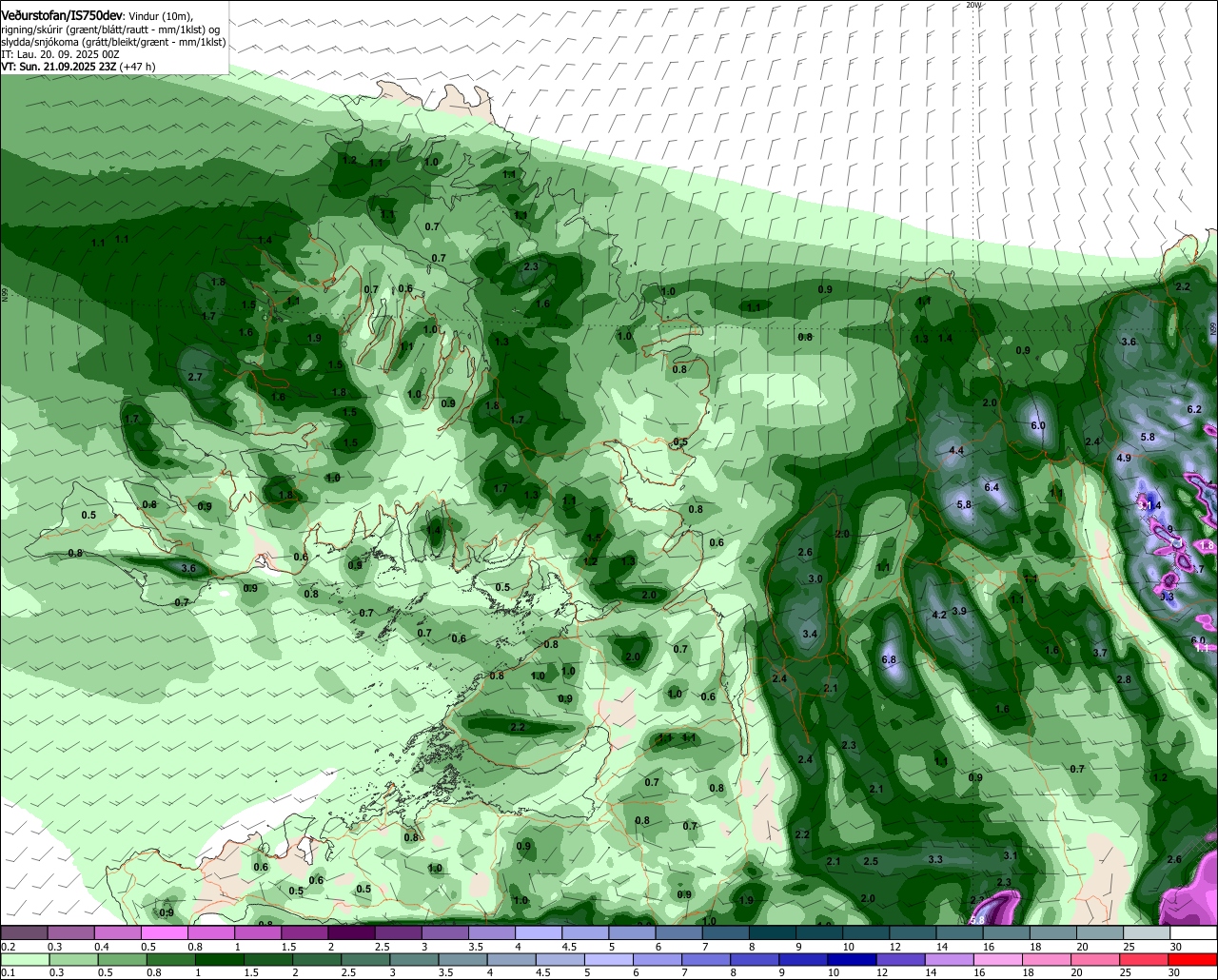
Task: Pick the dark teal swatch labeled 8 in upper legend
Action: click(x=773, y=933)
